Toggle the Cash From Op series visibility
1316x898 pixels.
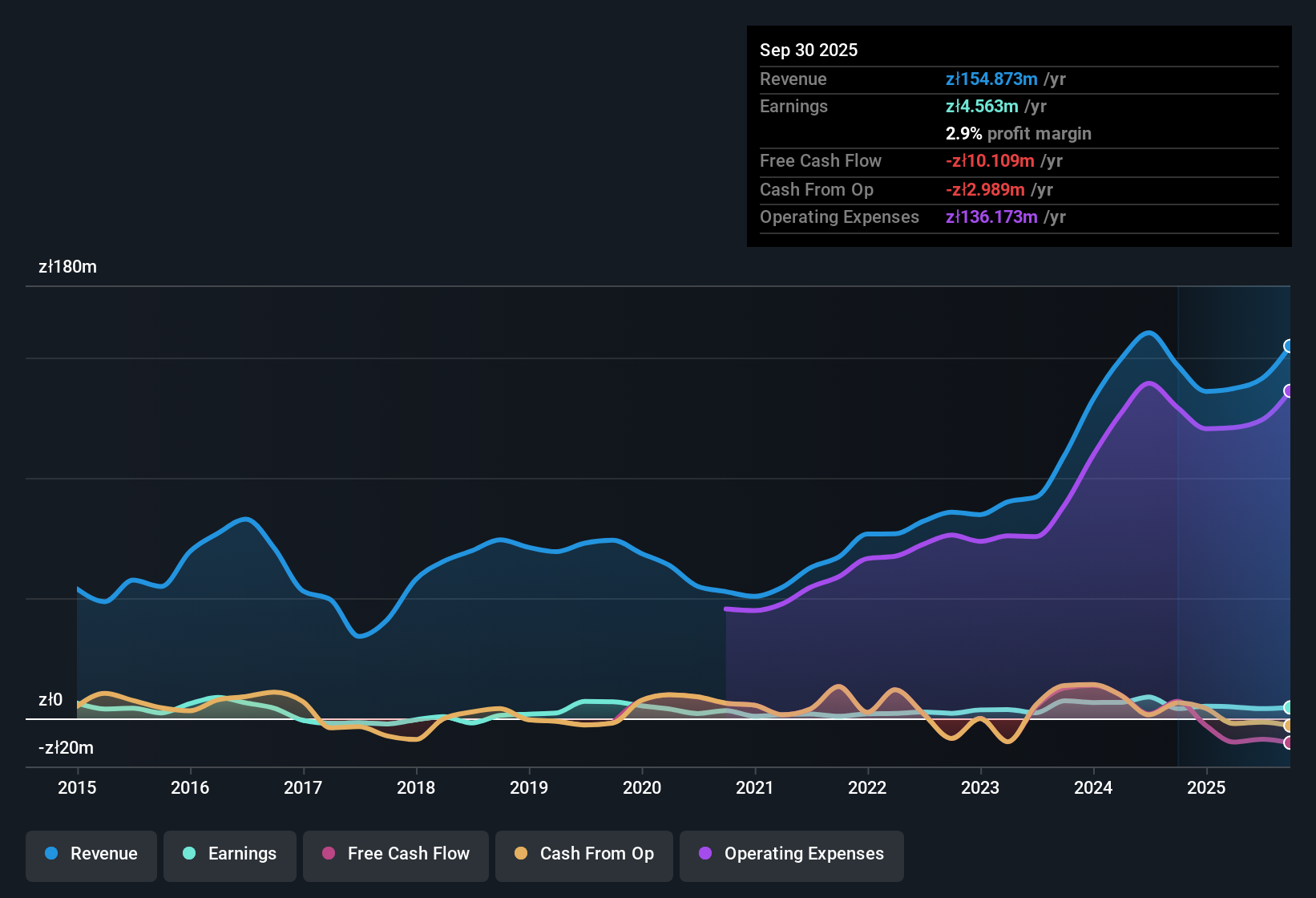[x=583, y=854]
